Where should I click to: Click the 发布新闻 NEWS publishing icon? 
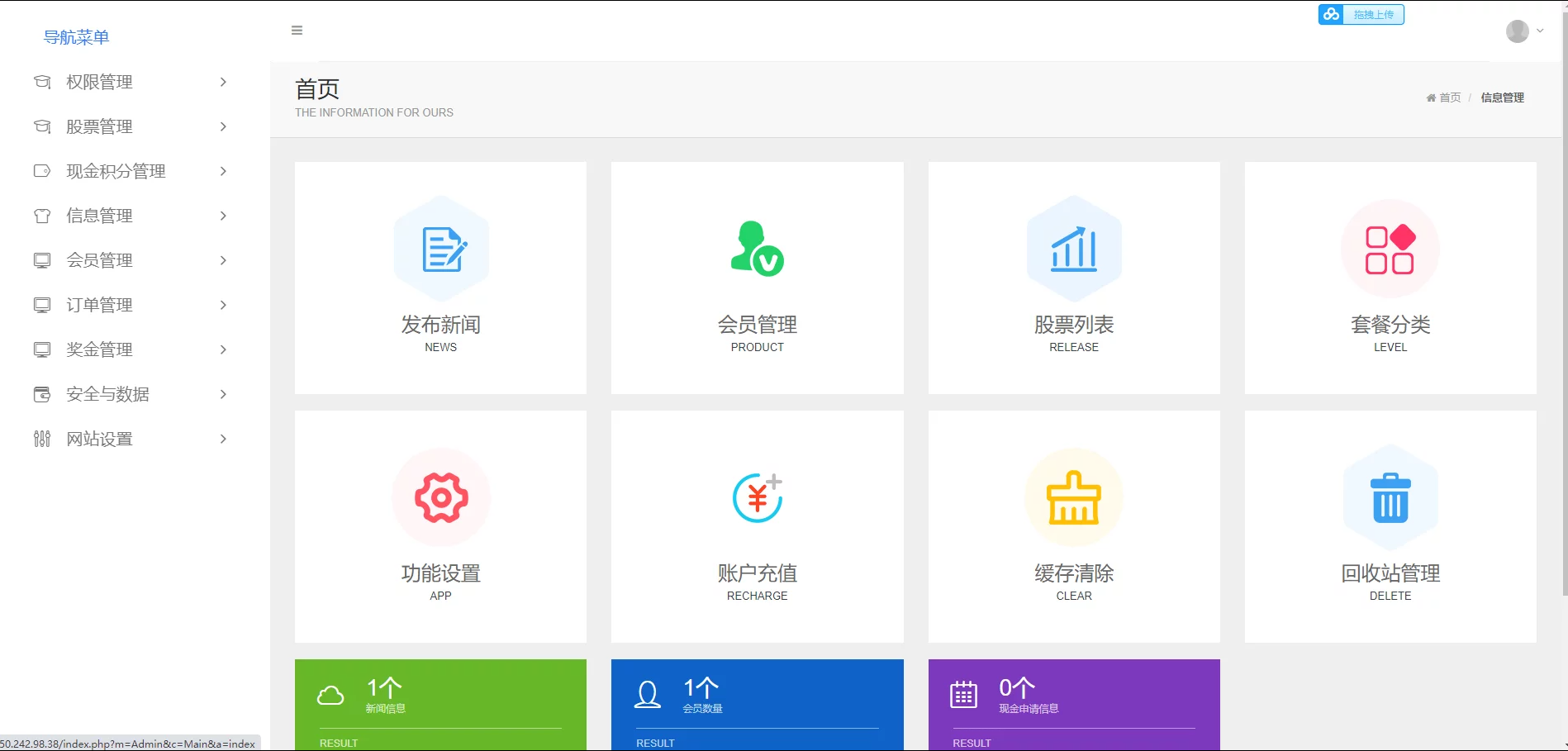point(440,247)
